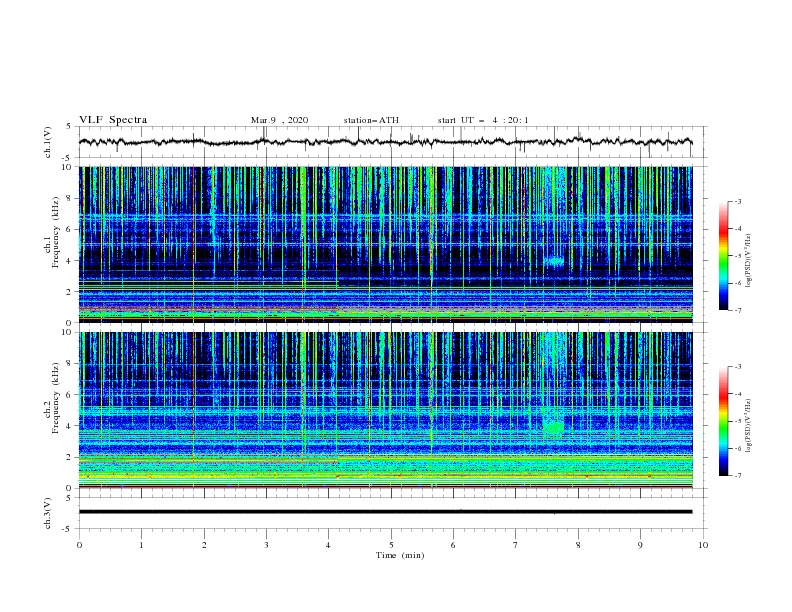The height and width of the screenshot is (612, 792).
Task: Click the ch.2 PSD color scale bar
Action: (x=723, y=421)
